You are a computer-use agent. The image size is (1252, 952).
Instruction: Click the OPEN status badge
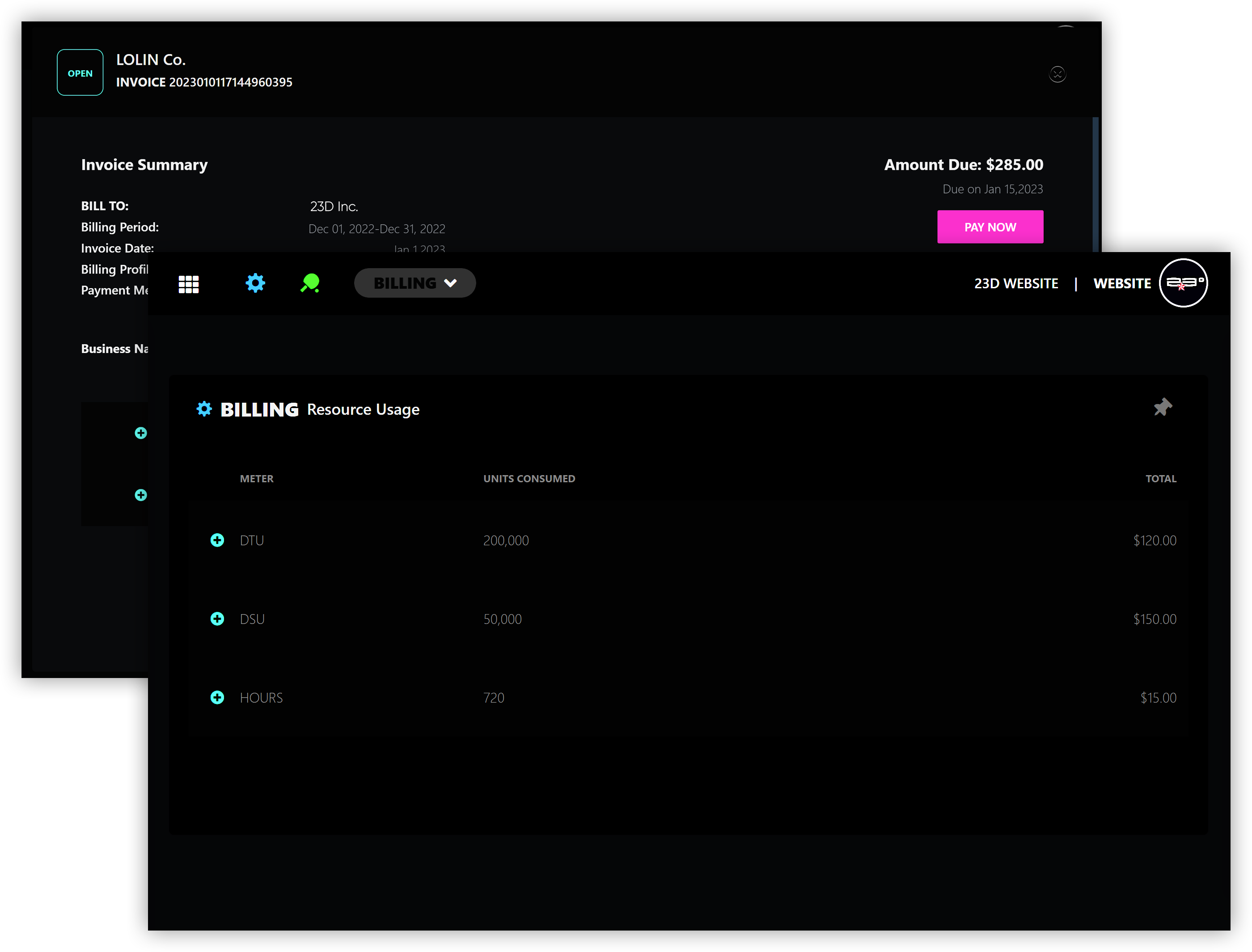click(x=80, y=72)
